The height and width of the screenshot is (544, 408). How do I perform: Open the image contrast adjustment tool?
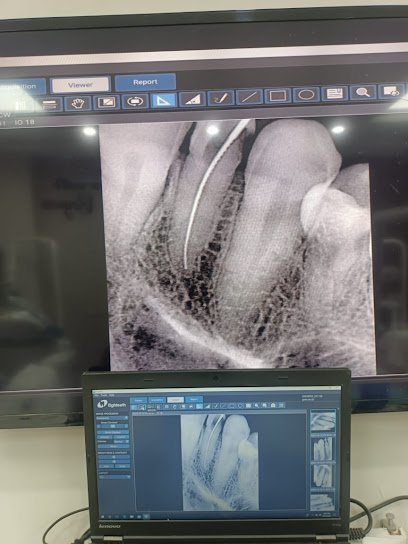[x=106, y=102]
